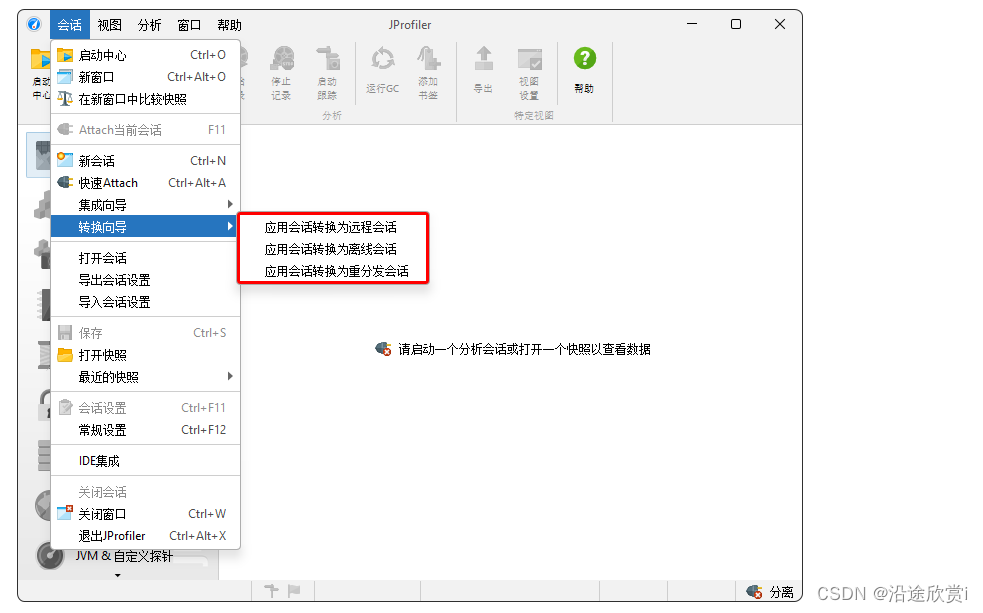Image resolution: width=983 pixels, height=613 pixels.
Task: Open the 帮助 menu in menu bar
Action: (229, 25)
